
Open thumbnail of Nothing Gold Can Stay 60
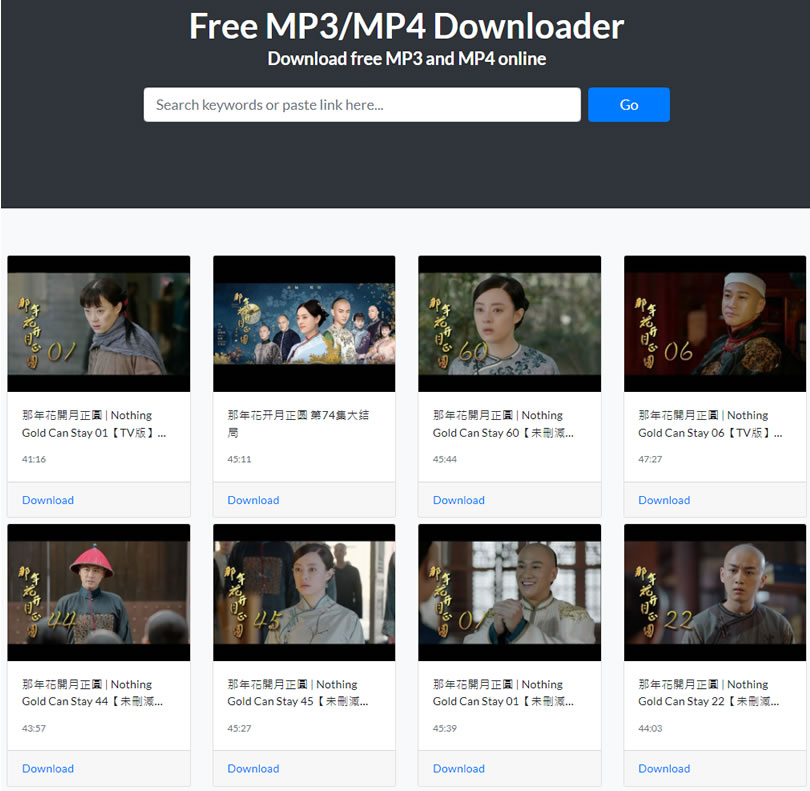coord(510,323)
